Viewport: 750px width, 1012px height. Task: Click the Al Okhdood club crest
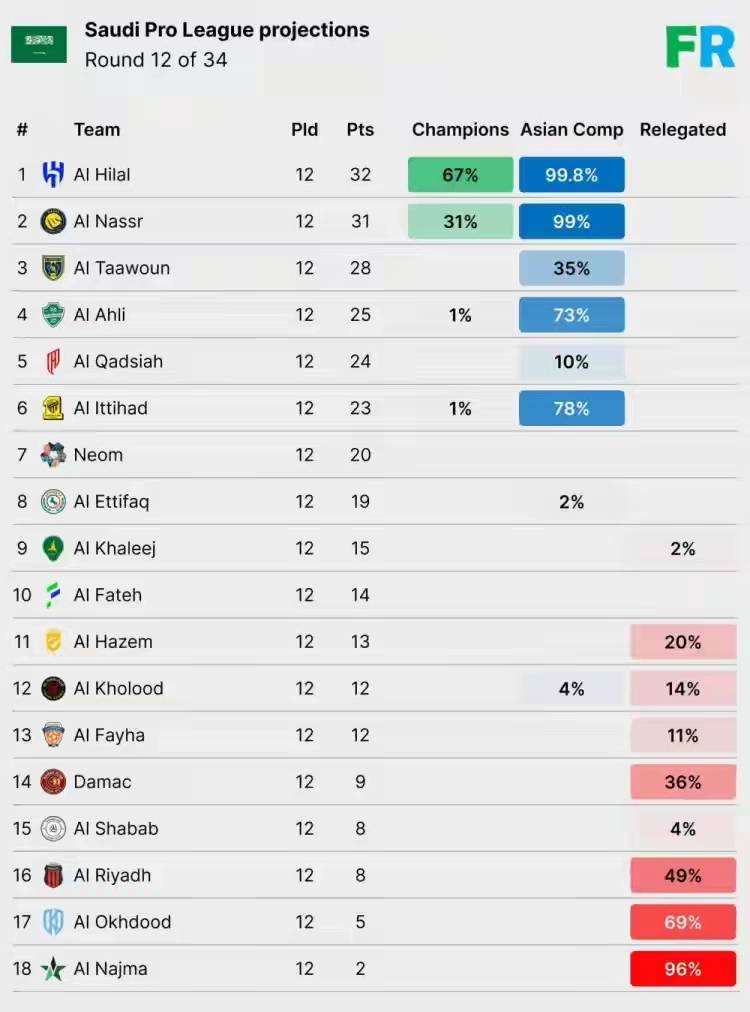point(53,922)
